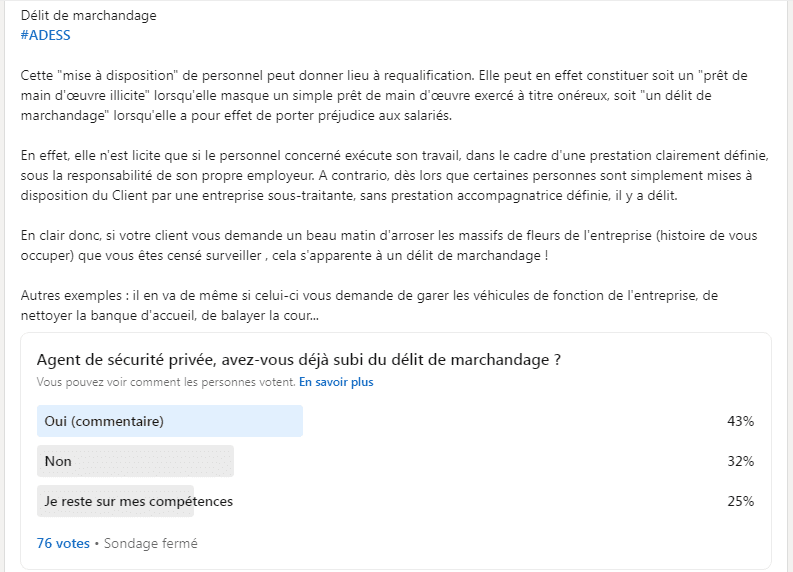Click the 32% result percentage
The width and height of the screenshot is (793, 572).
point(740,461)
